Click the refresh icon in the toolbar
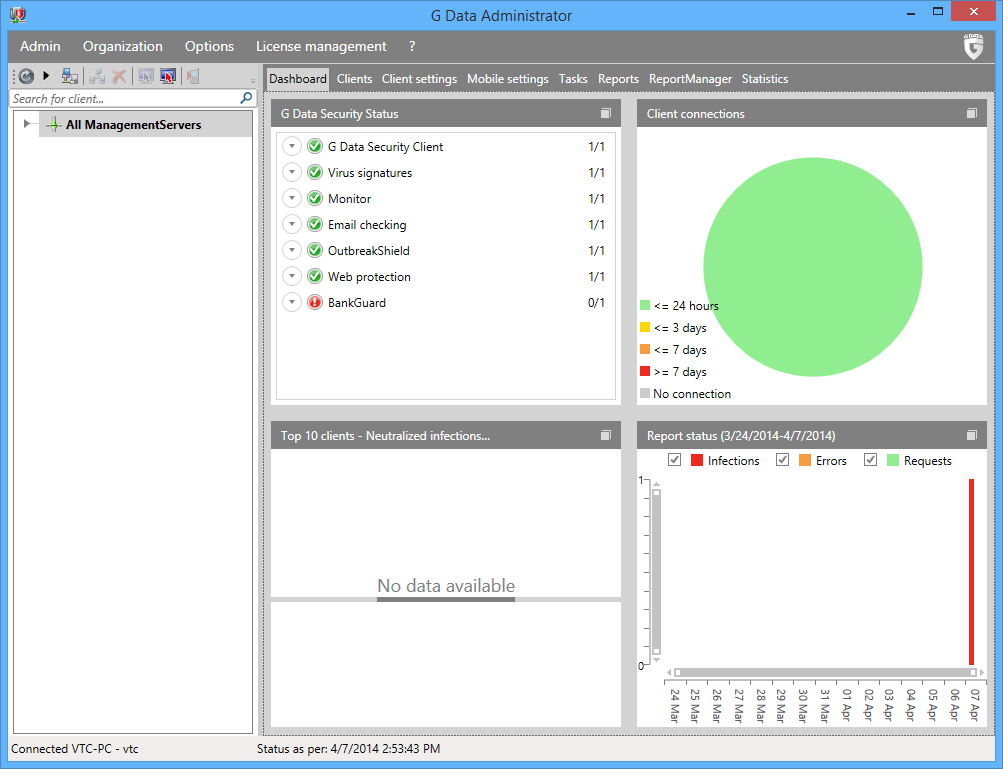The height and width of the screenshot is (769, 1003). pyautogui.click(x=26, y=76)
